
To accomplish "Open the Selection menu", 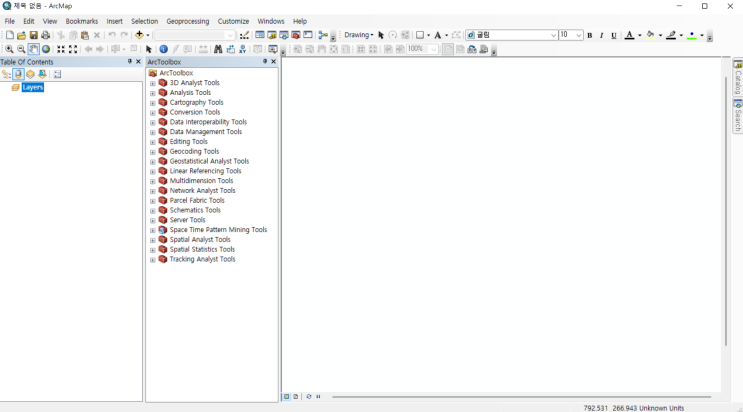I will click(145, 21).
